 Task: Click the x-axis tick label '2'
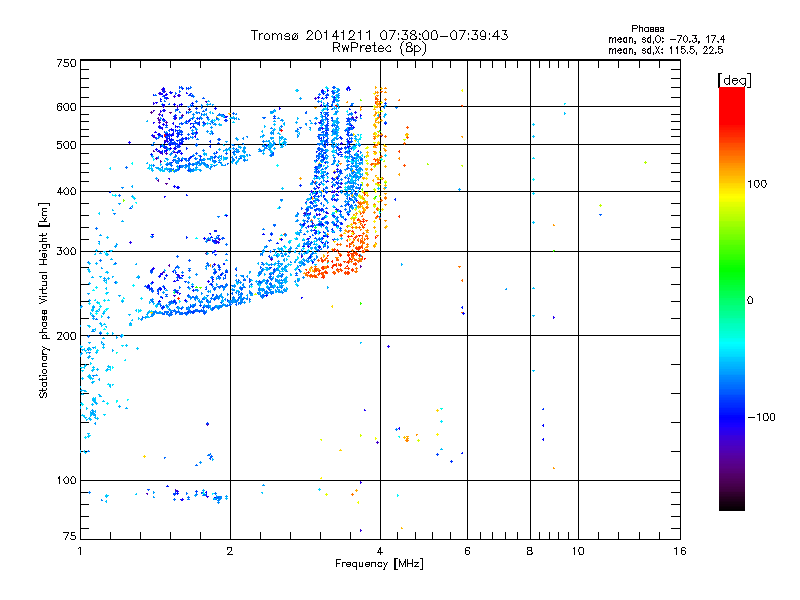pyautogui.click(x=230, y=551)
